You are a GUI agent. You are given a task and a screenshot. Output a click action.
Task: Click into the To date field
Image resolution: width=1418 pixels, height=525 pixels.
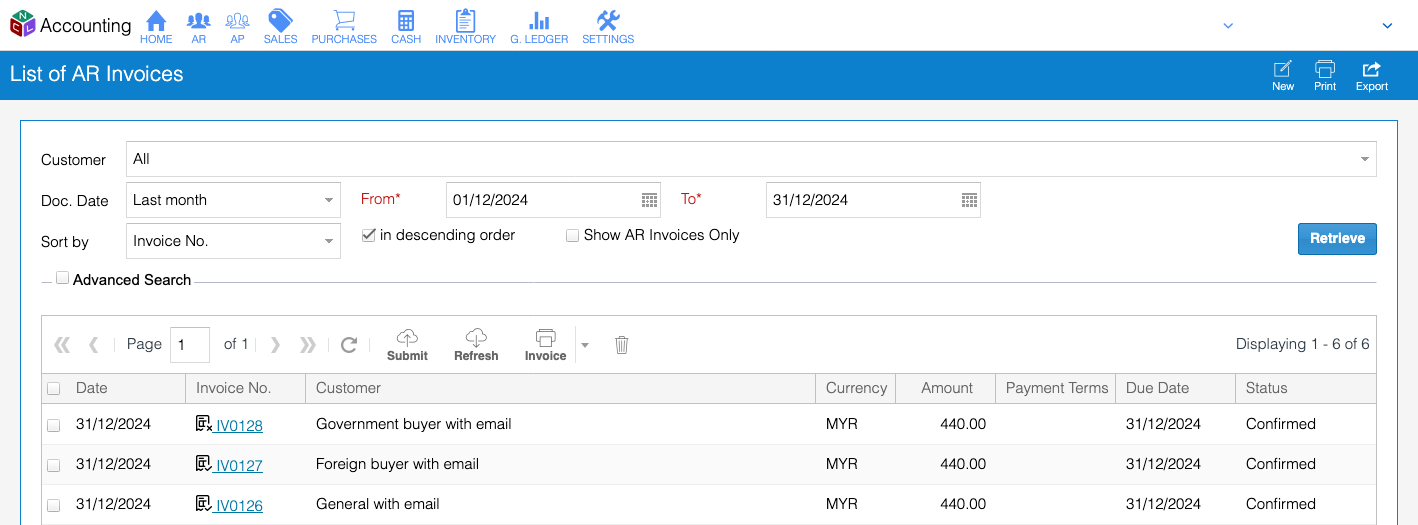click(864, 200)
